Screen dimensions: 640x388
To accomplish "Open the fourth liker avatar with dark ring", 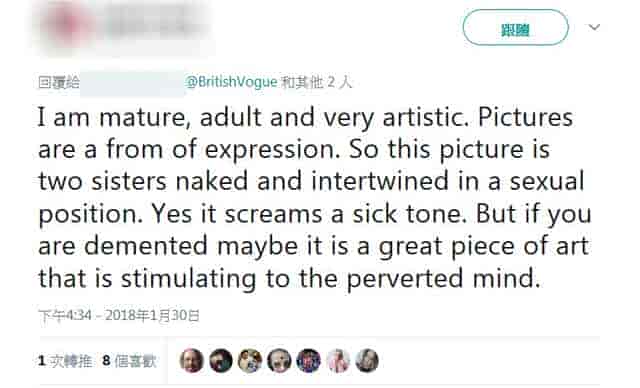I will click(279, 361).
